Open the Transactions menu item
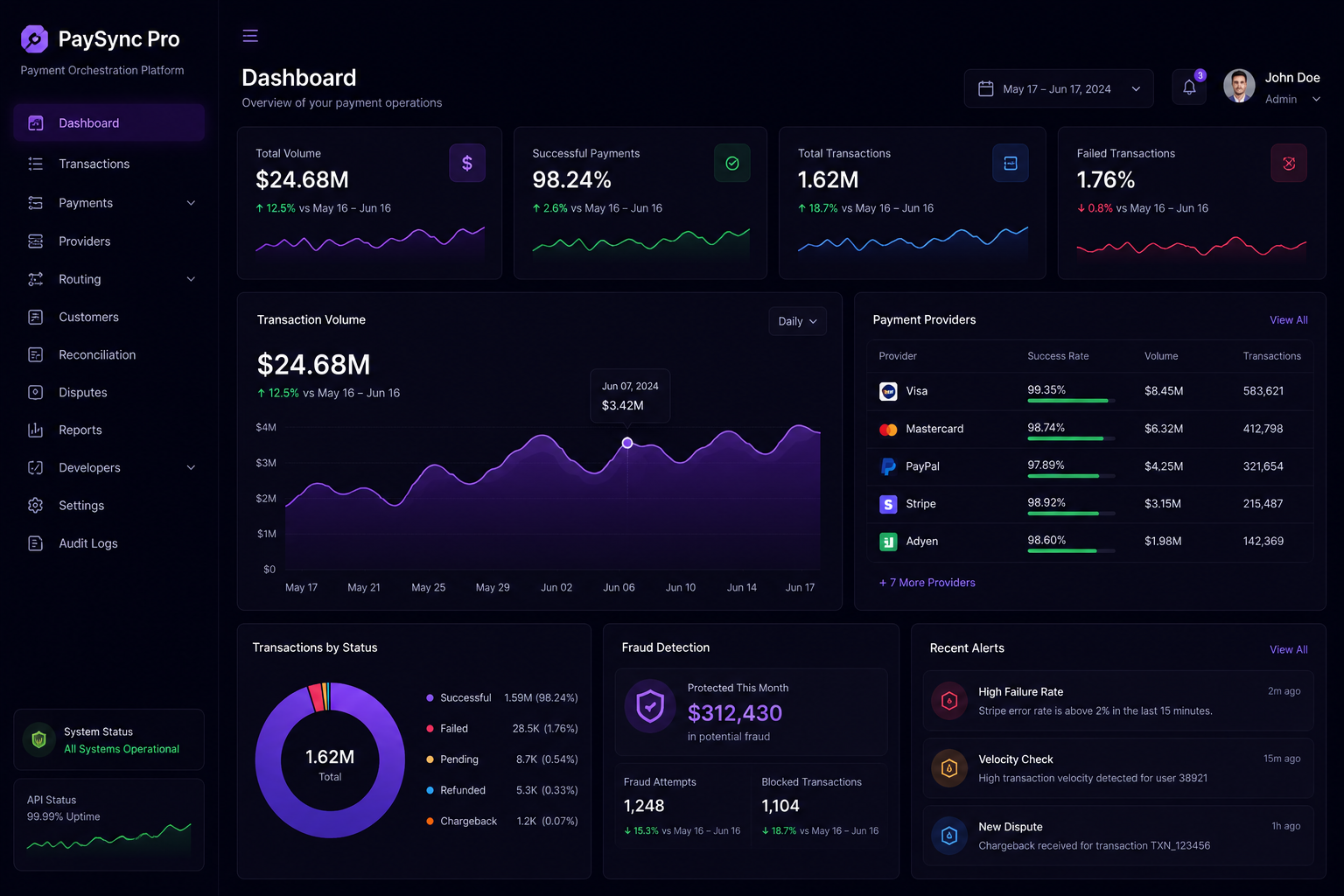 pyautogui.click(x=108, y=164)
